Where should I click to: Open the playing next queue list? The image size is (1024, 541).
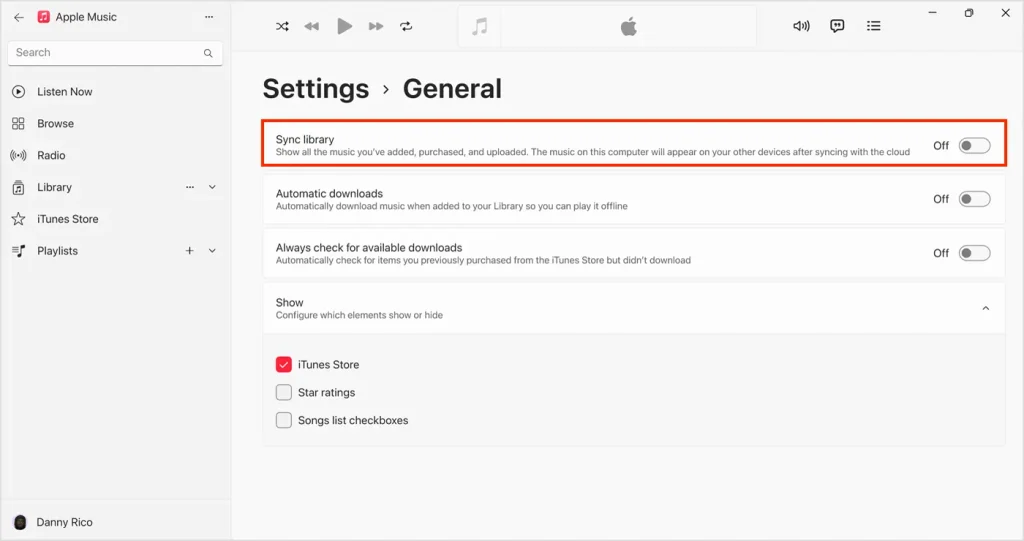(873, 26)
